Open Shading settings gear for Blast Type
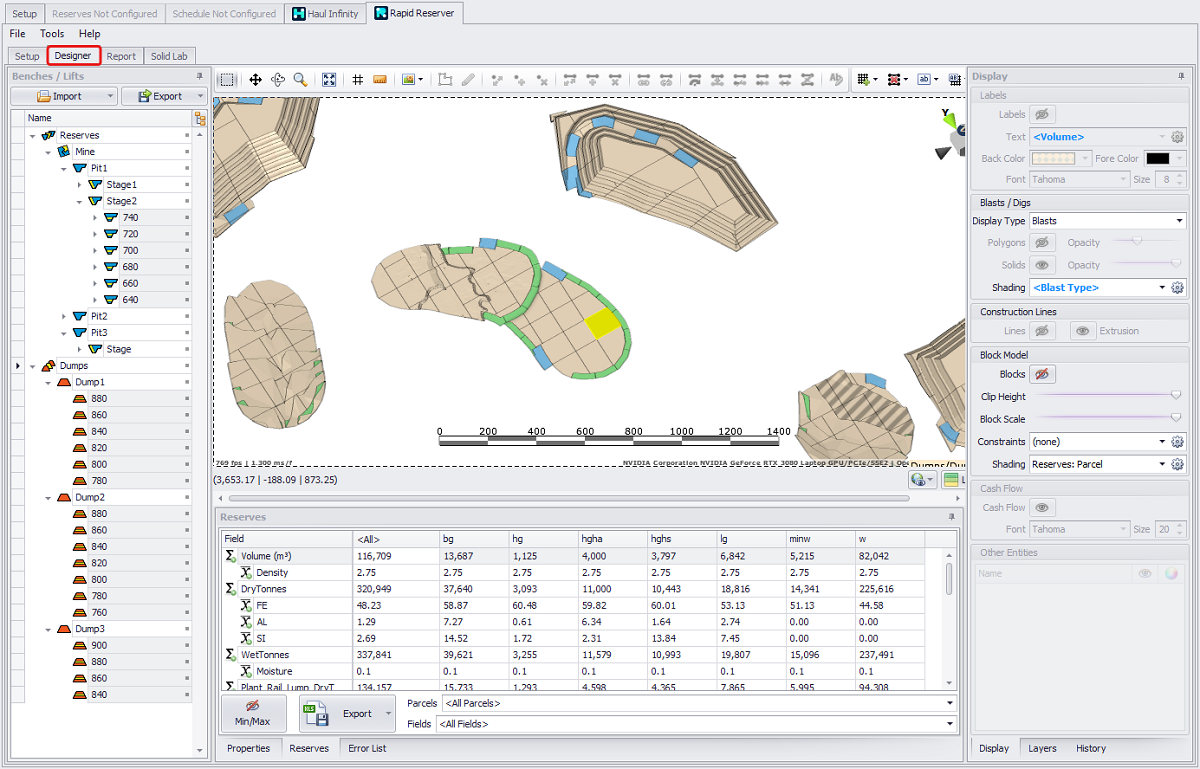Viewport: 1200px width, 769px height. (1177, 288)
